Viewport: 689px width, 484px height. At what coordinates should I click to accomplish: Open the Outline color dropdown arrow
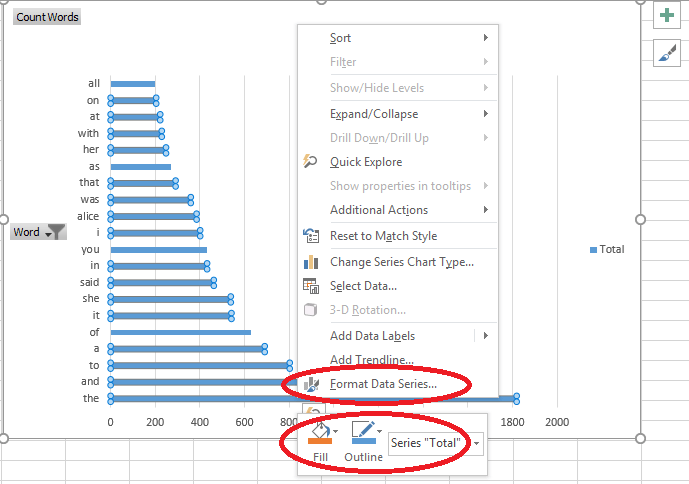(x=380, y=432)
